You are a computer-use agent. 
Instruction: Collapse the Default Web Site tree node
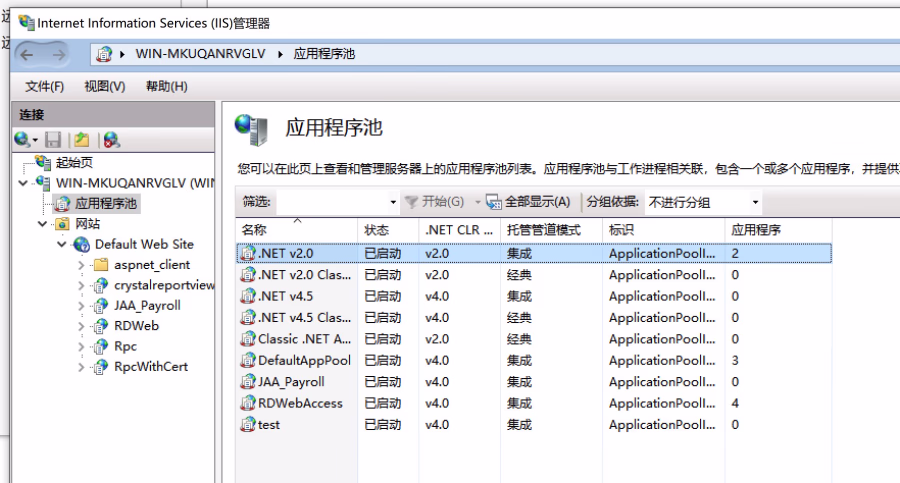[61, 244]
